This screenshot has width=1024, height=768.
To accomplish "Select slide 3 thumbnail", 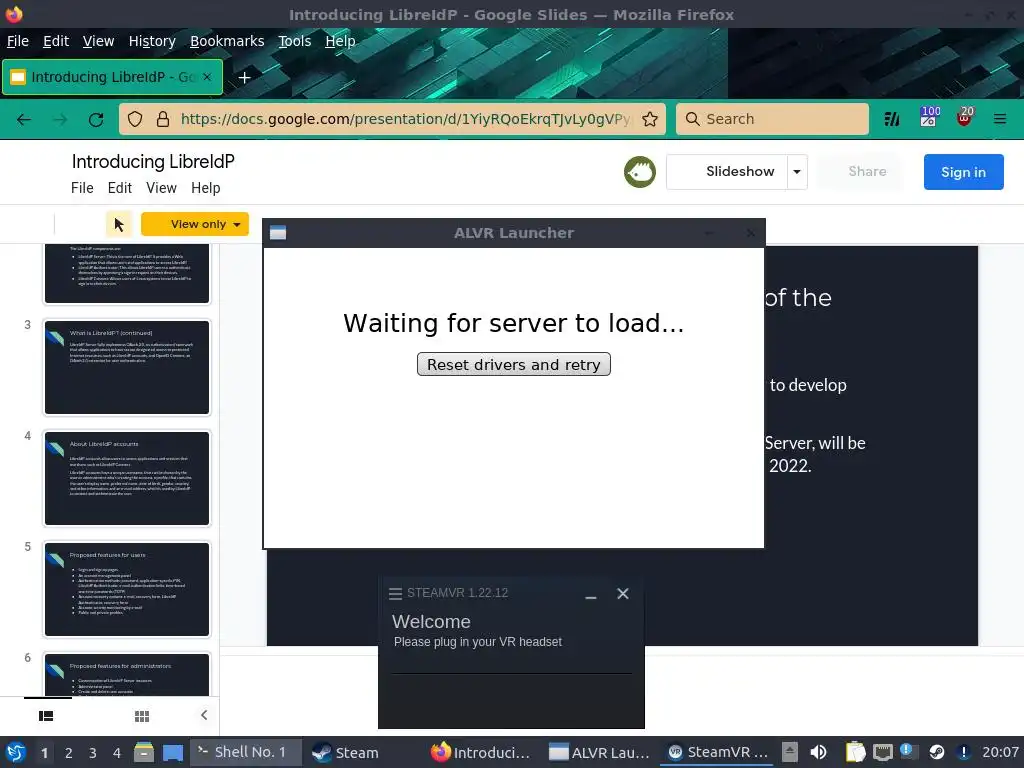I will coord(127,368).
